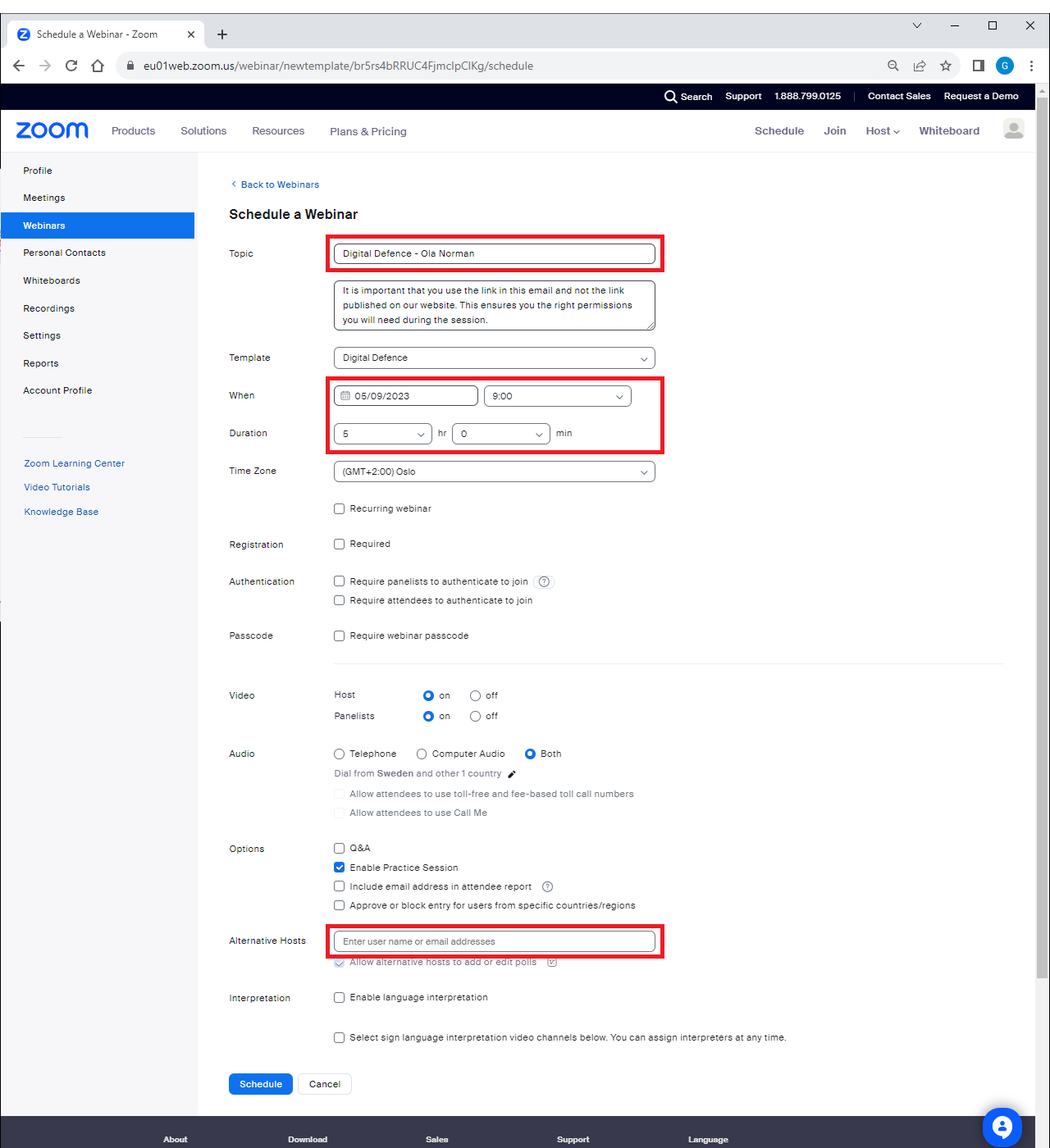
Task: Enable Recurring webinar checkbox
Action: tap(339, 509)
